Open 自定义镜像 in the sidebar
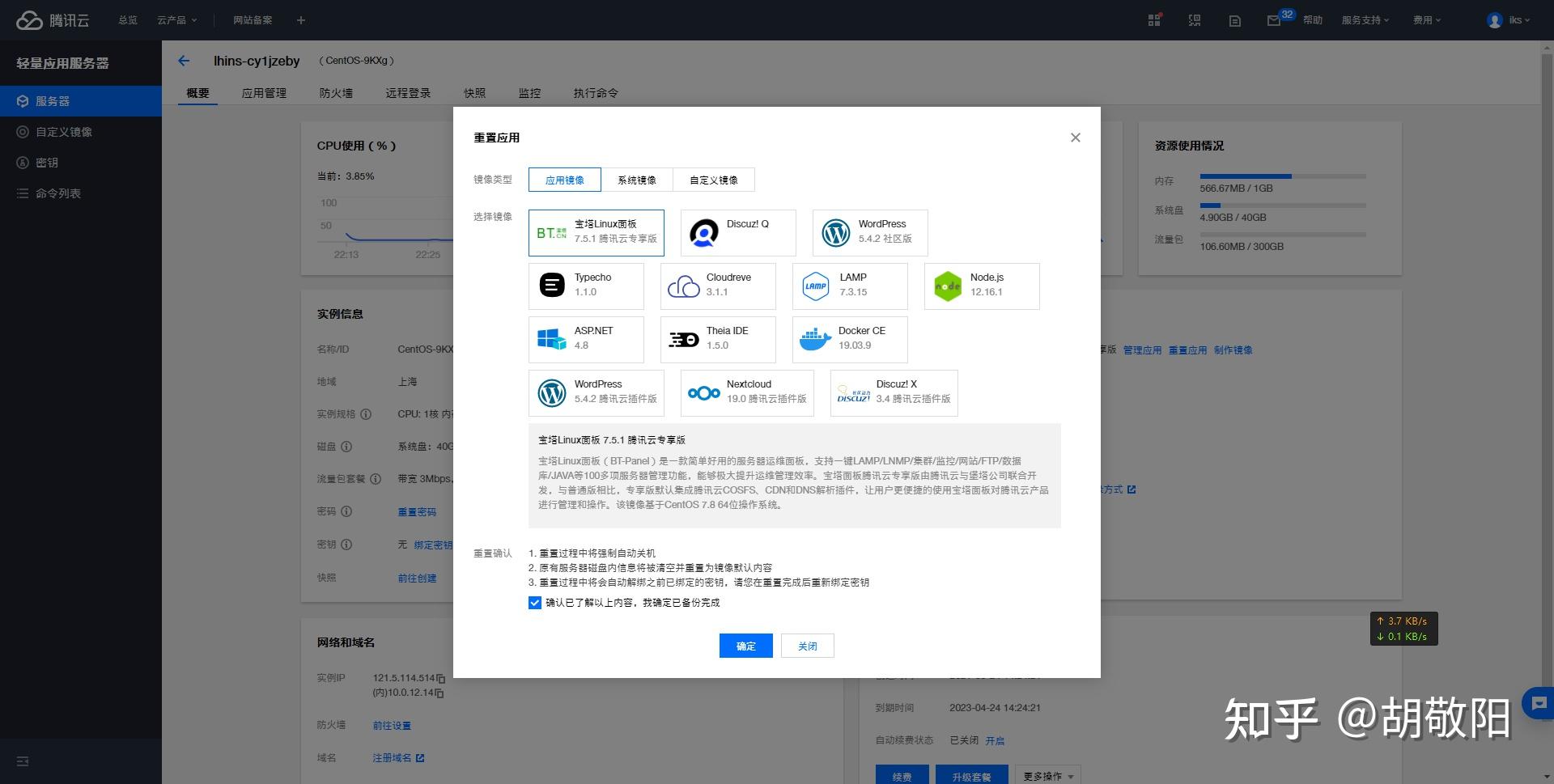 pos(81,132)
